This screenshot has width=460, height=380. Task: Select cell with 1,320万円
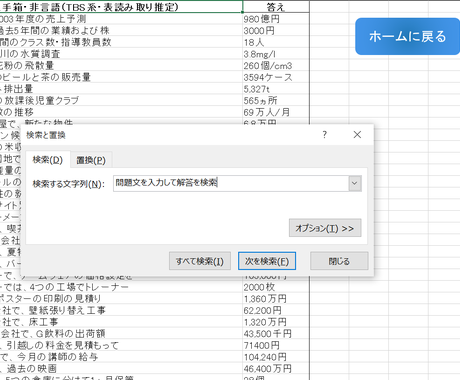click(x=276, y=322)
